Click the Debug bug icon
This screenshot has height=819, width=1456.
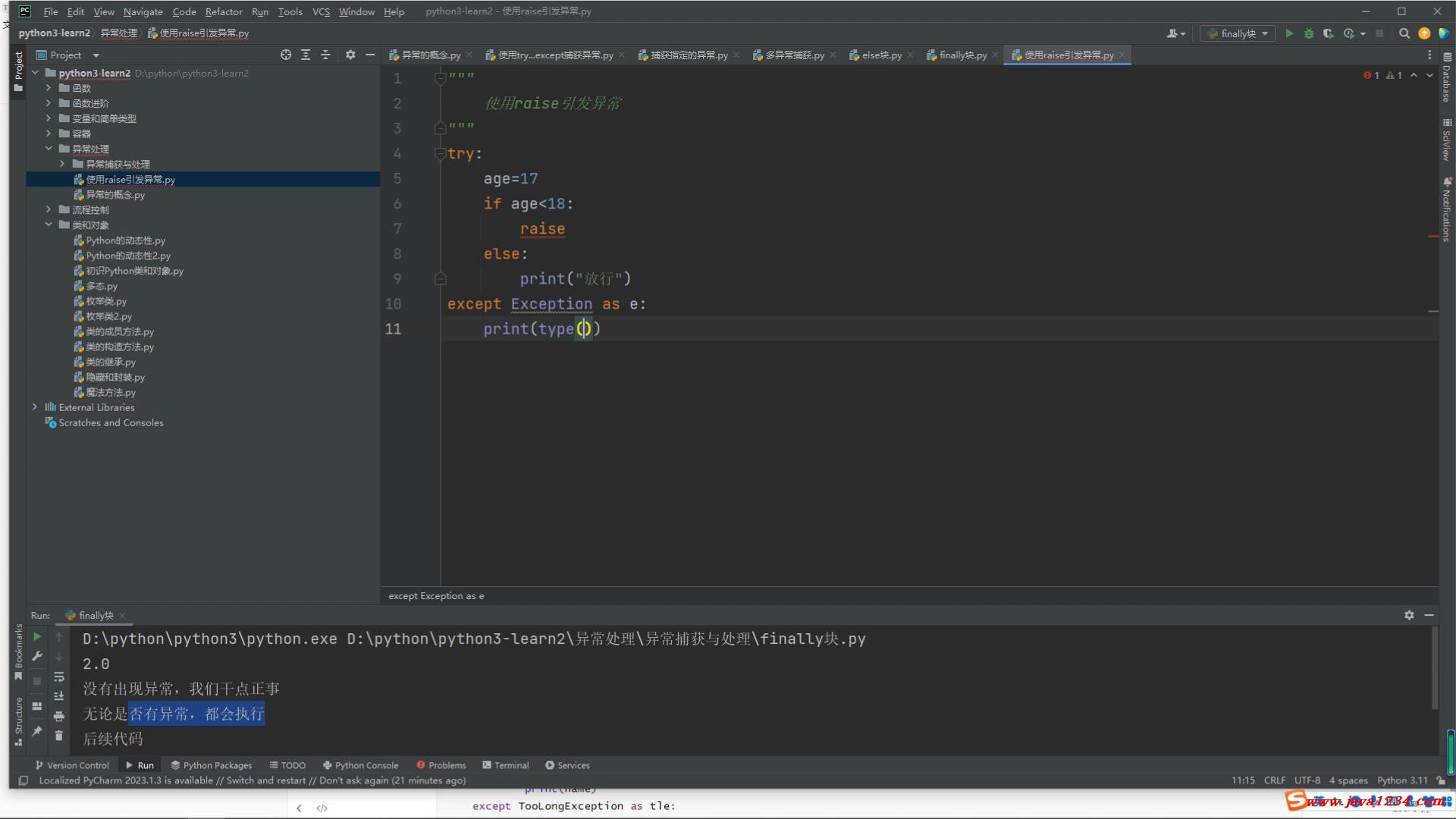pos(1309,33)
